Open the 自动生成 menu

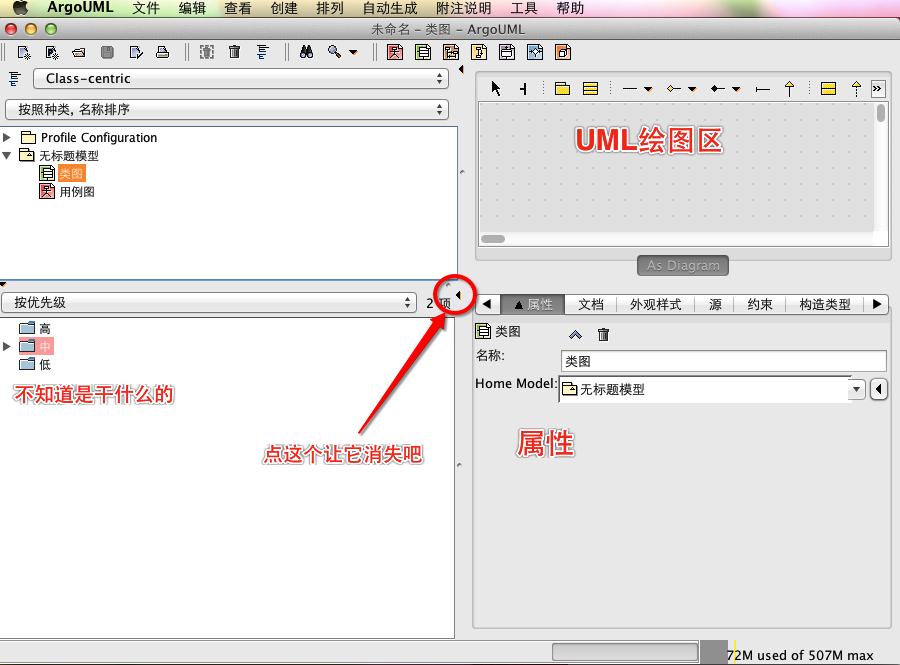(390, 8)
